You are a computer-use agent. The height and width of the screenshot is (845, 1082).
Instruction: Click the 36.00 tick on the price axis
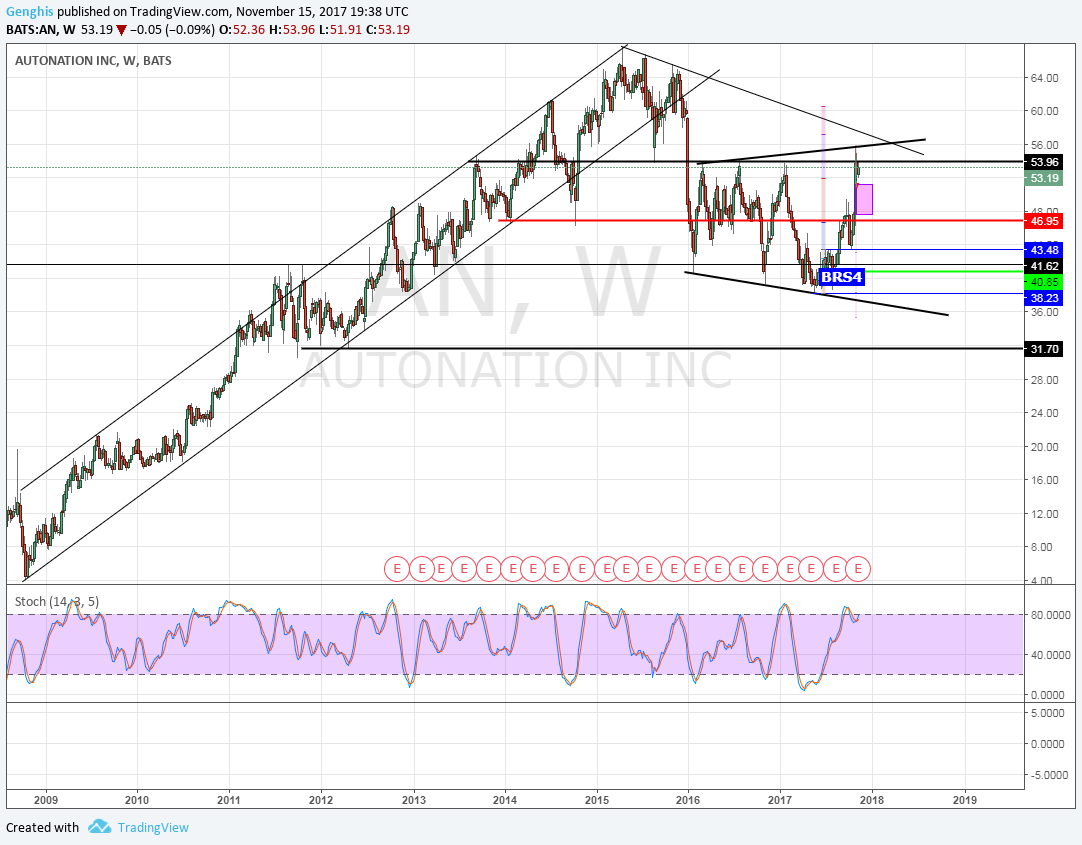tap(1044, 312)
